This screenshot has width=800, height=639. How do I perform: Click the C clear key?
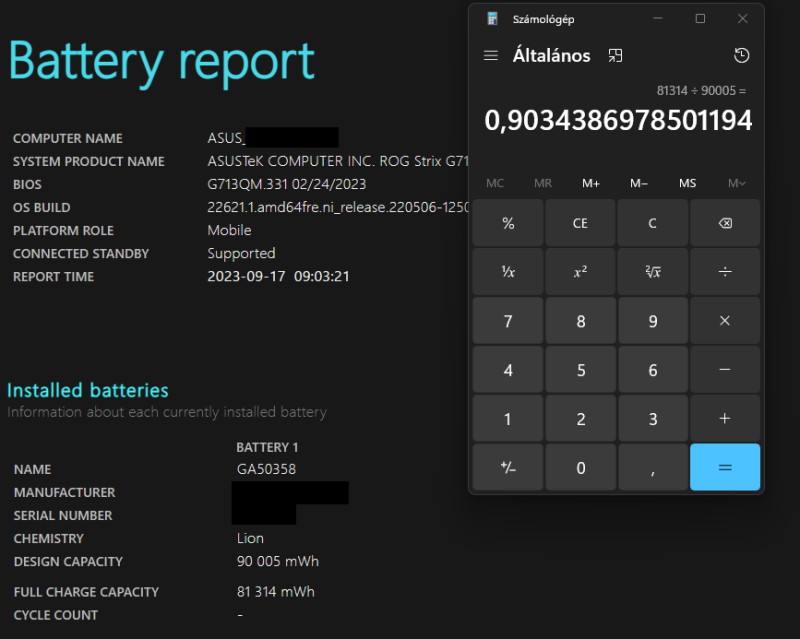coord(653,223)
